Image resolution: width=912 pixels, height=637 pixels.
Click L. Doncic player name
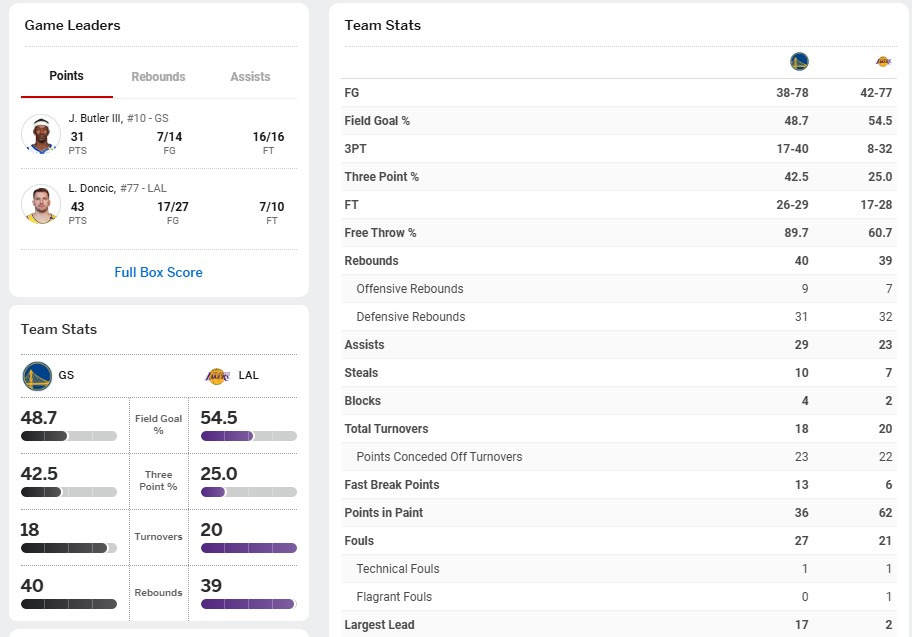92,188
